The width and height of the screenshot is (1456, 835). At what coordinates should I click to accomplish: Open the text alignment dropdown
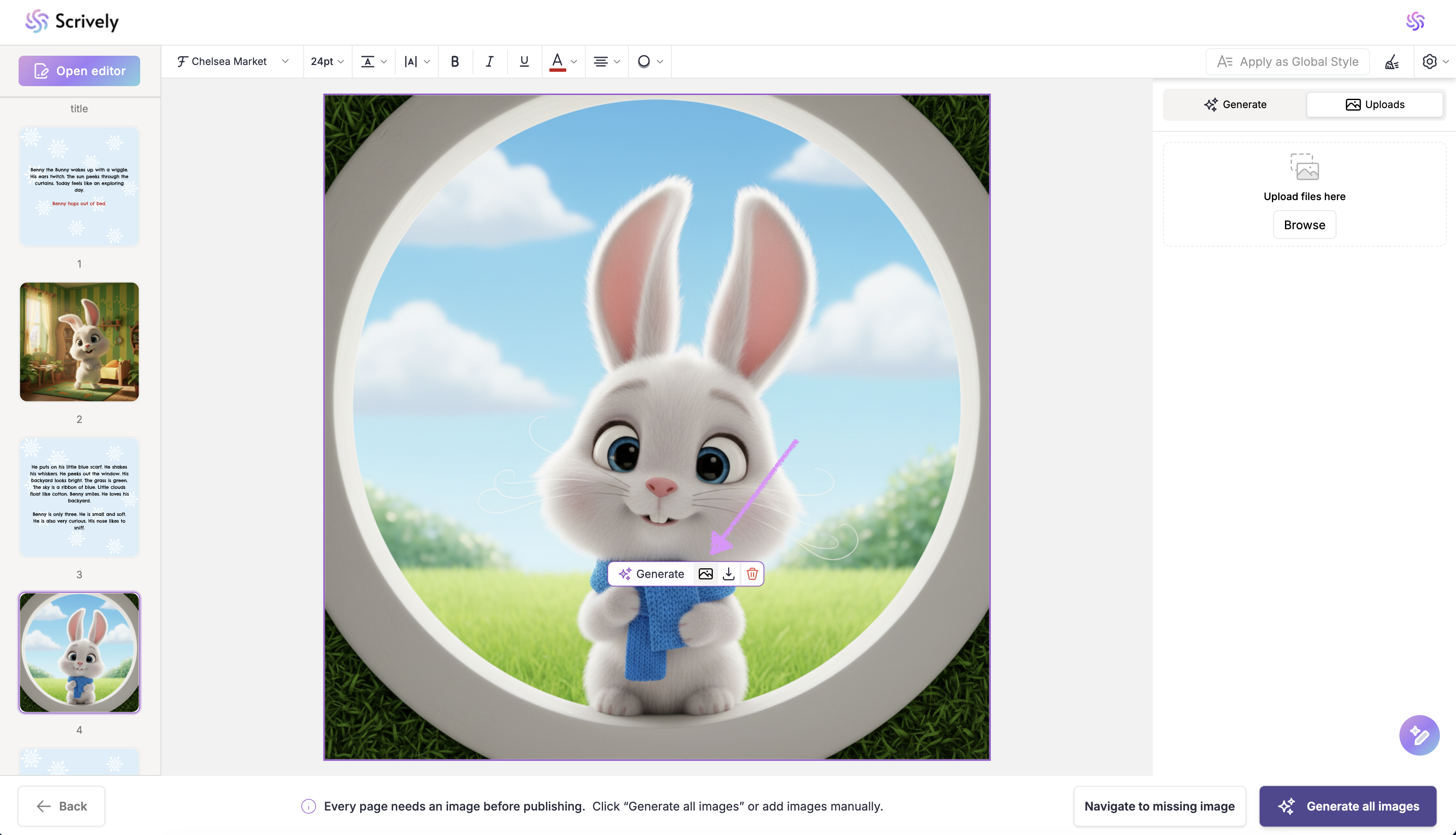(x=606, y=61)
